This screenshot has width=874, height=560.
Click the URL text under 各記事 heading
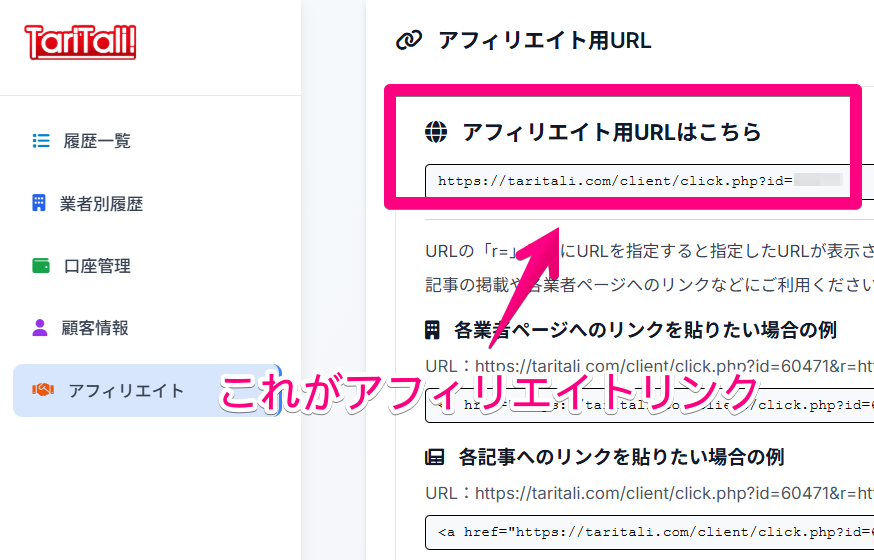pyautogui.click(x=649, y=493)
